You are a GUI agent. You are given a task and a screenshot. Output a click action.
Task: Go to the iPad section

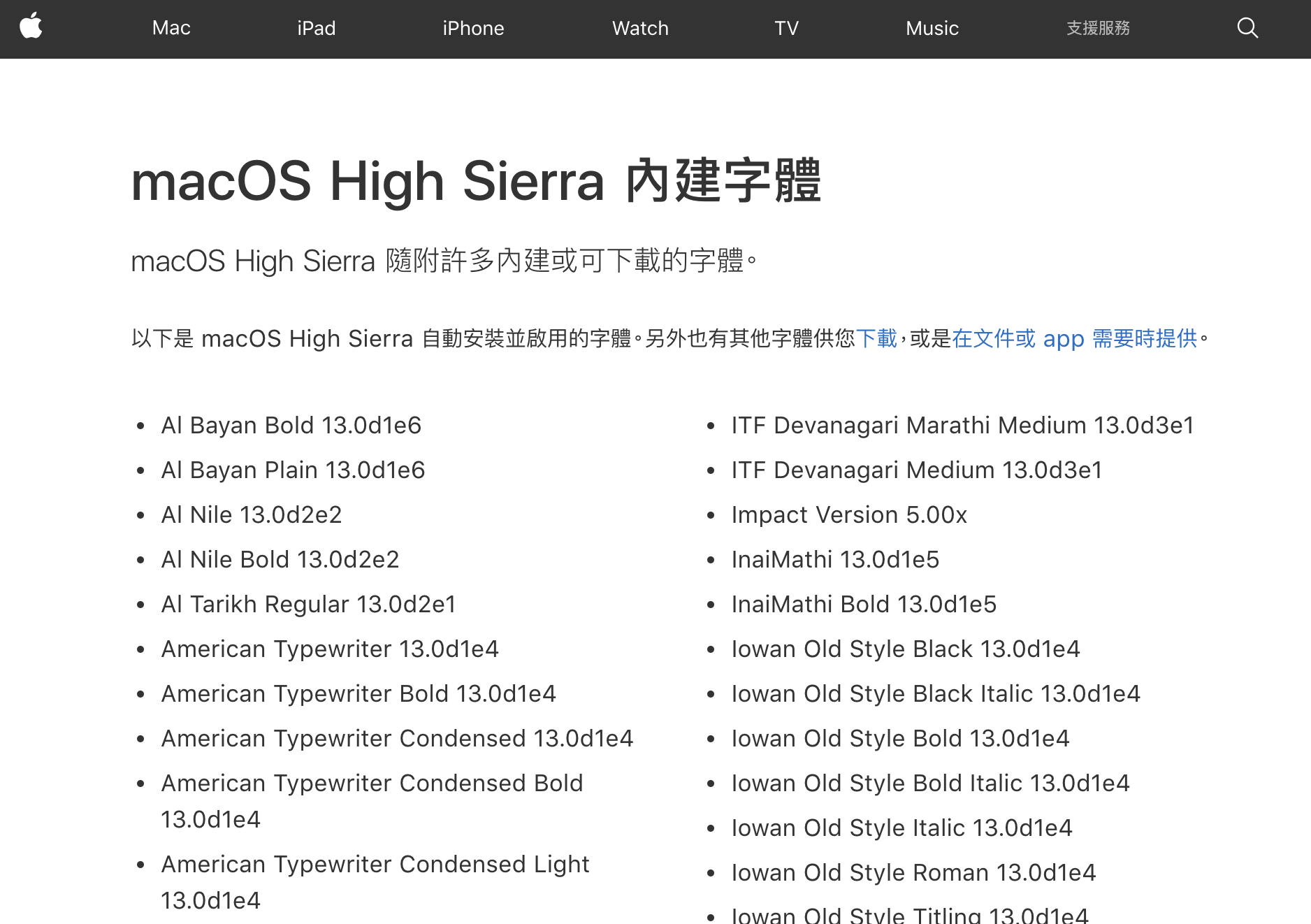click(x=316, y=28)
